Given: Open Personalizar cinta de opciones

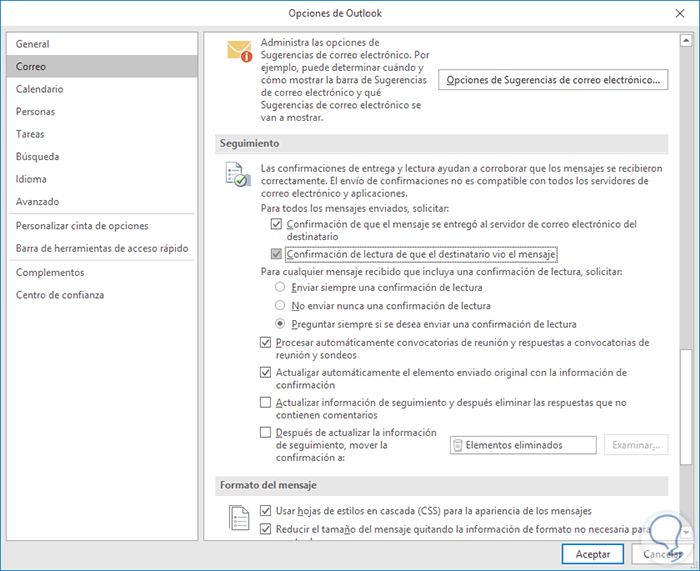Looking at the screenshot, I should click(x=102, y=226).
